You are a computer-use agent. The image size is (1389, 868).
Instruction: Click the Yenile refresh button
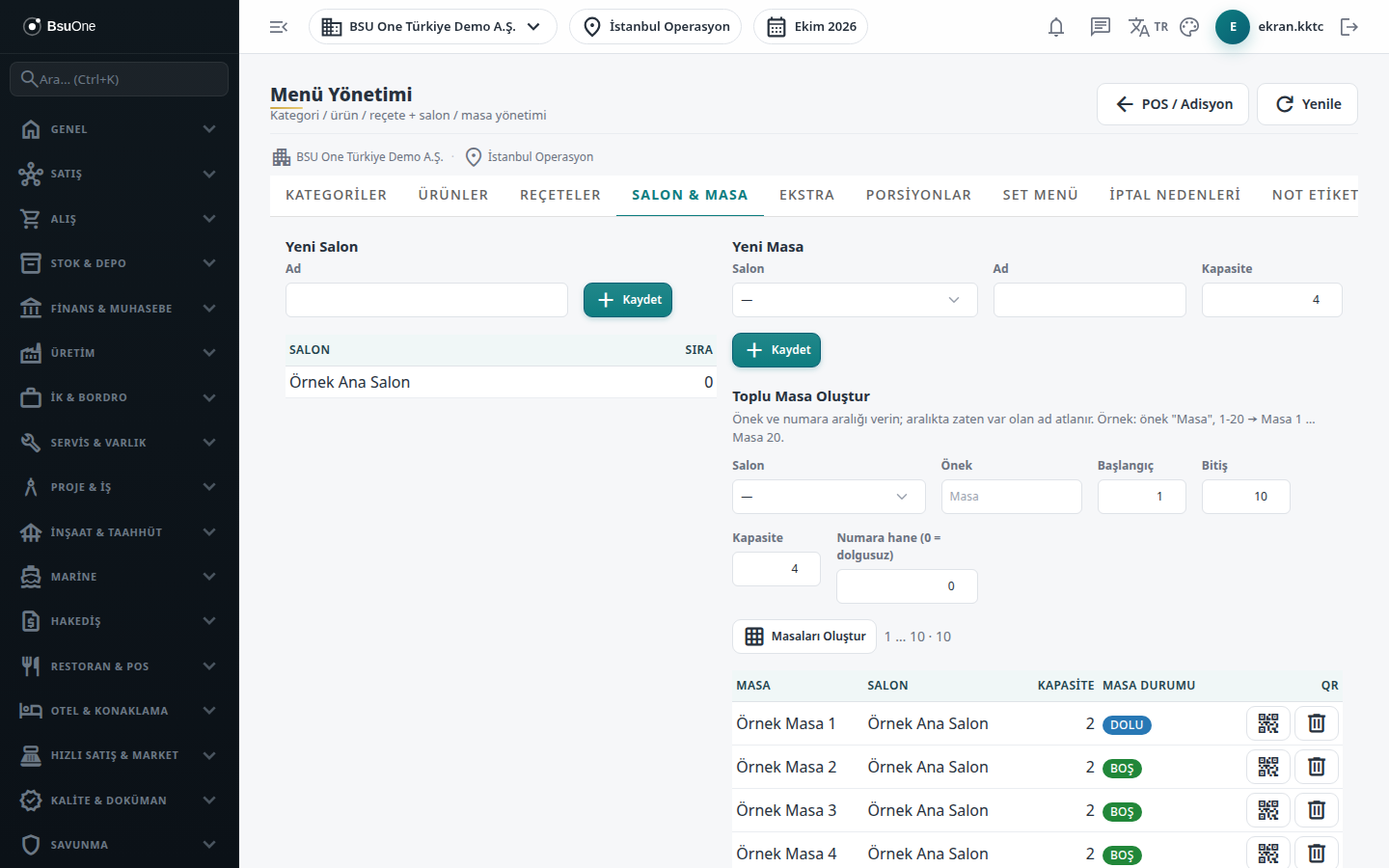pyautogui.click(x=1307, y=104)
